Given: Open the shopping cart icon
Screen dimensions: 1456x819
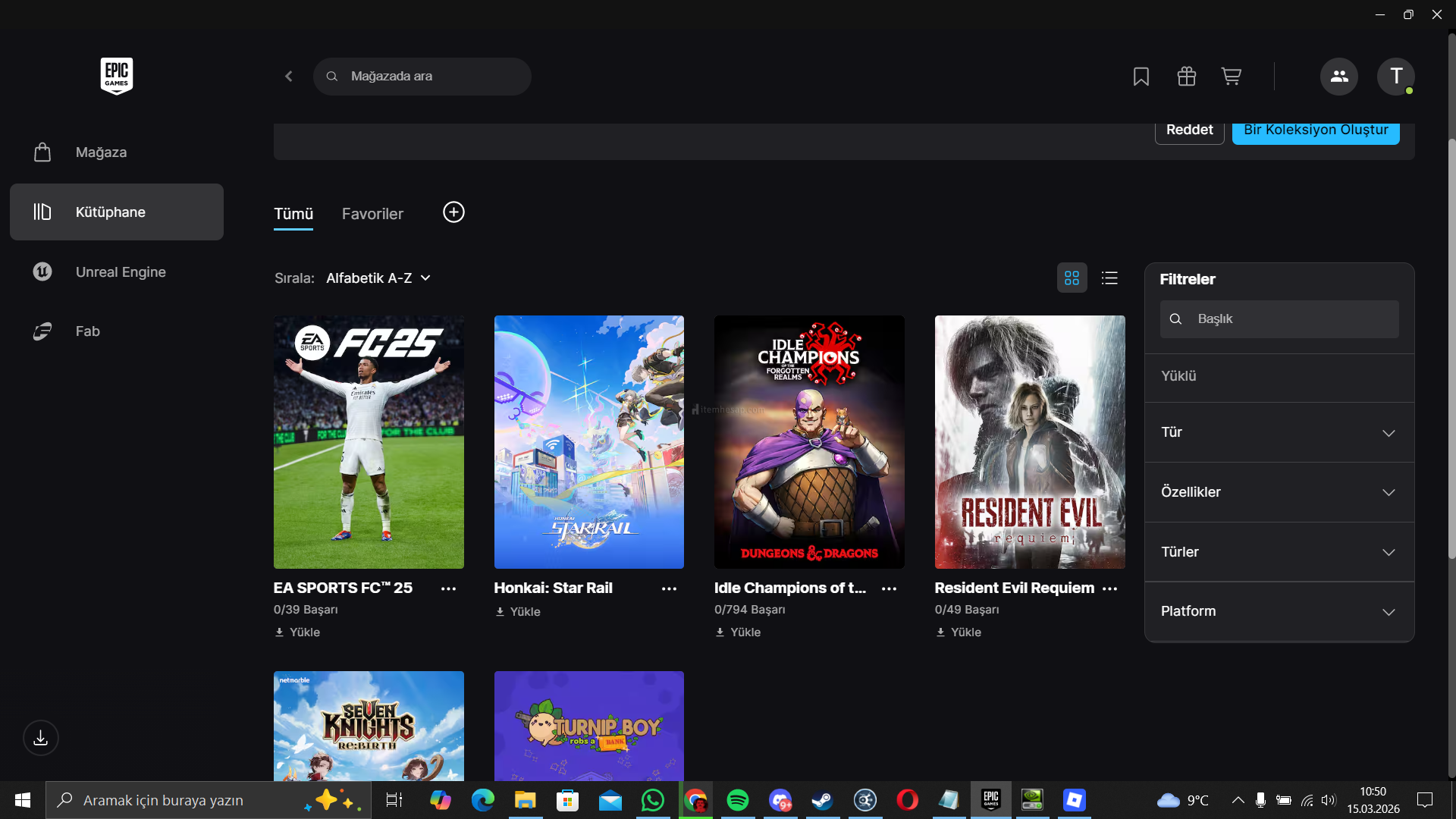Looking at the screenshot, I should (x=1231, y=77).
